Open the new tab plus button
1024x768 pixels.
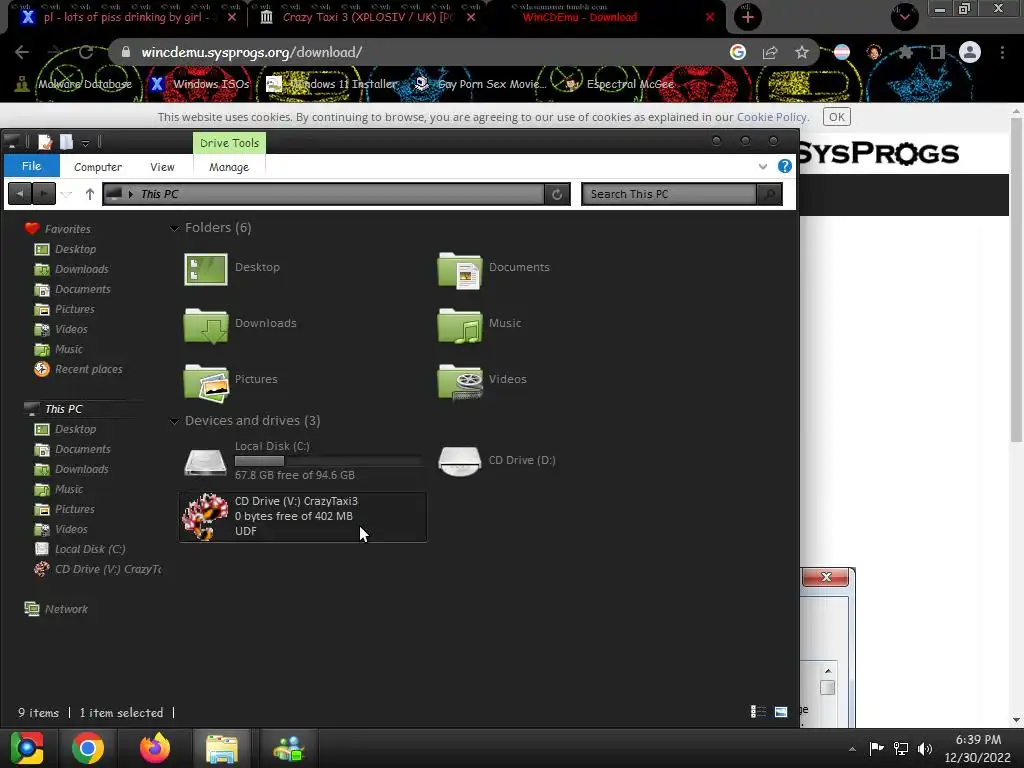(748, 17)
